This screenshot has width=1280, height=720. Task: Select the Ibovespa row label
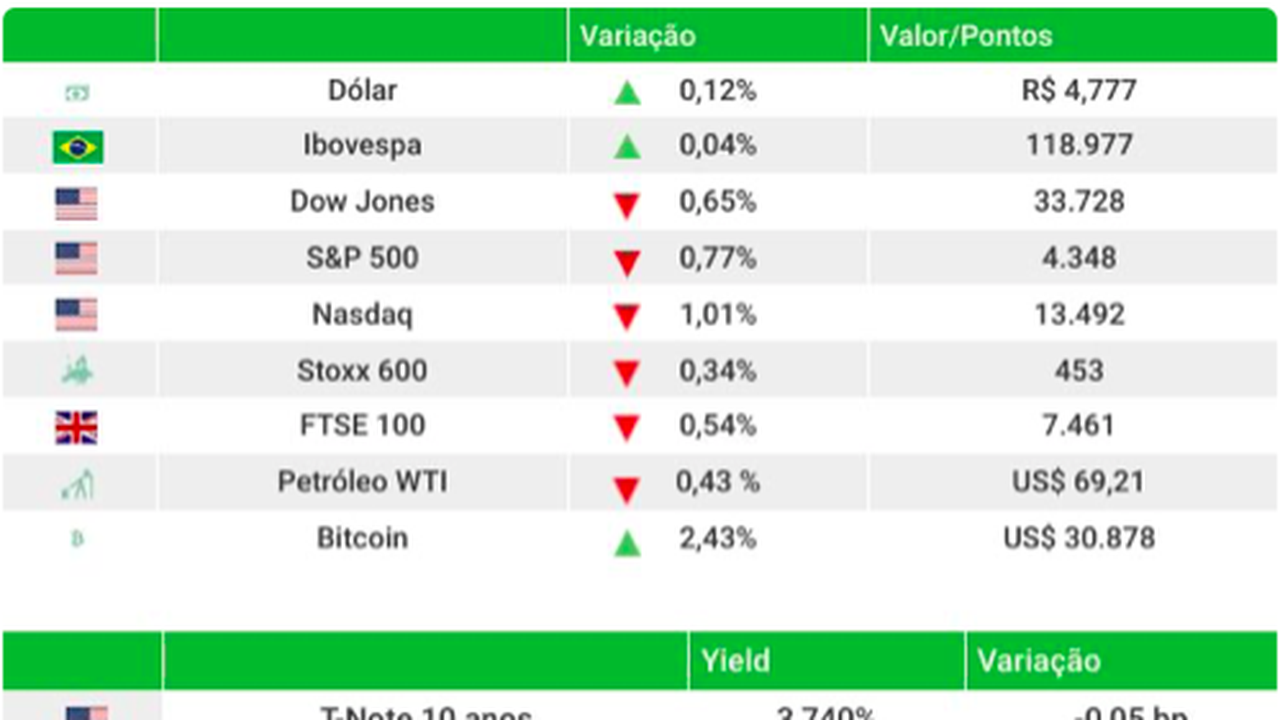click(x=362, y=145)
